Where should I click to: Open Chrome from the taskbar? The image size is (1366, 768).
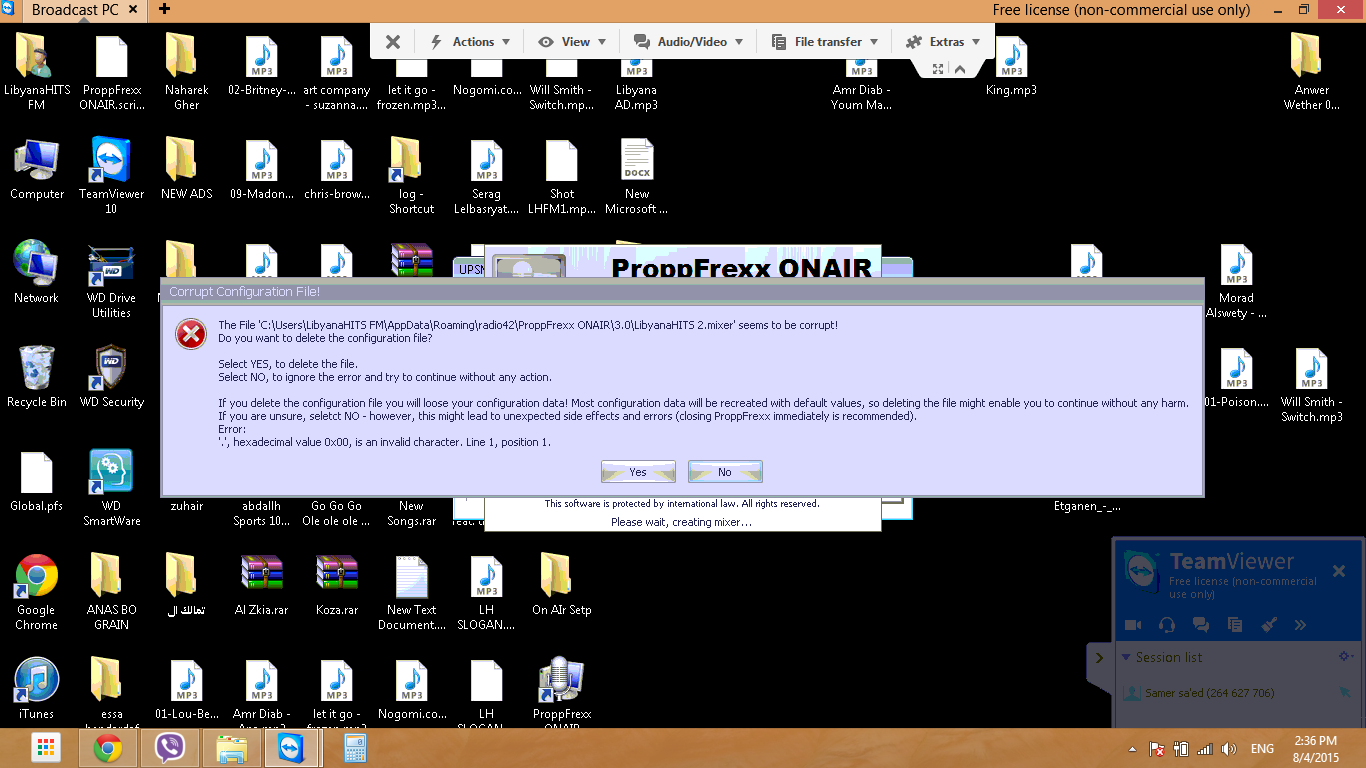[x=108, y=748]
